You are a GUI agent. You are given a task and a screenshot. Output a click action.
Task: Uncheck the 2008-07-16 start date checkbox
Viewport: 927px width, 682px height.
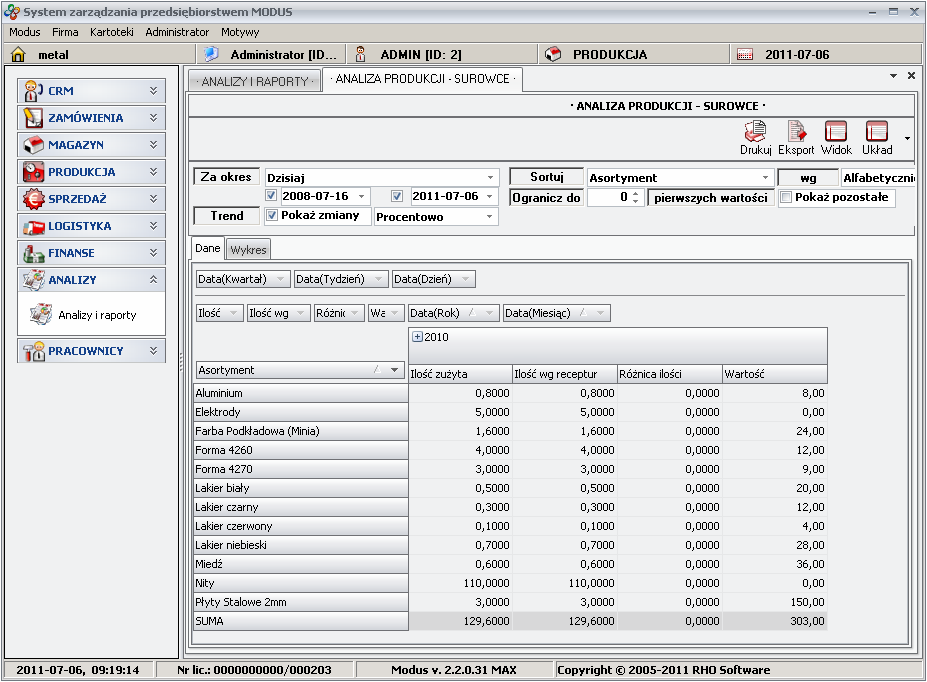[x=272, y=197]
